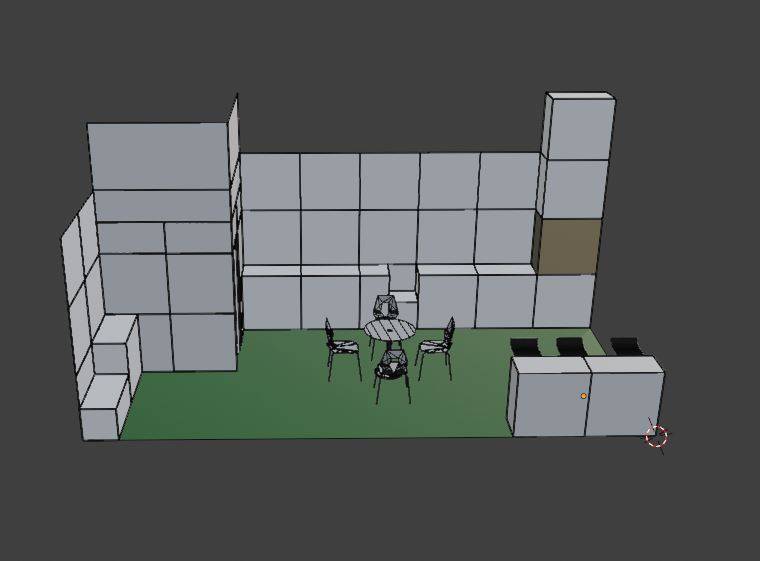Select the left panel of the front counter

tap(548, 400)
